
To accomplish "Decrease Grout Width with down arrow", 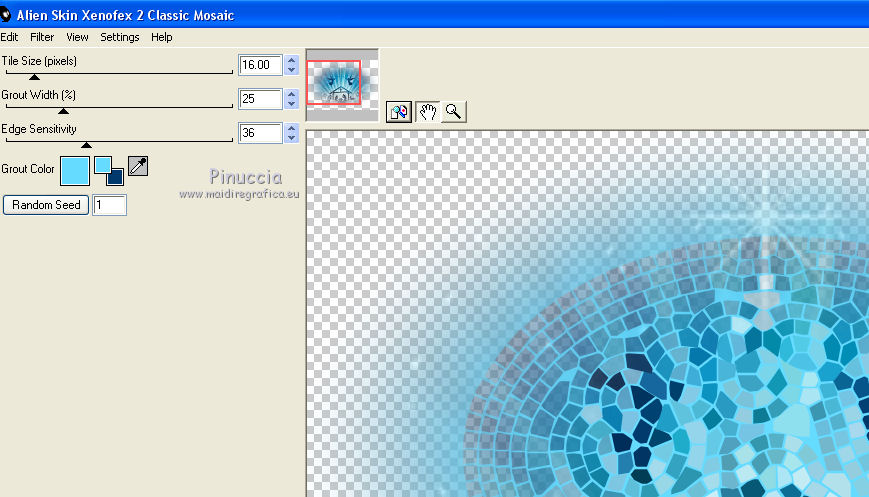I will [x=292, y=104].
